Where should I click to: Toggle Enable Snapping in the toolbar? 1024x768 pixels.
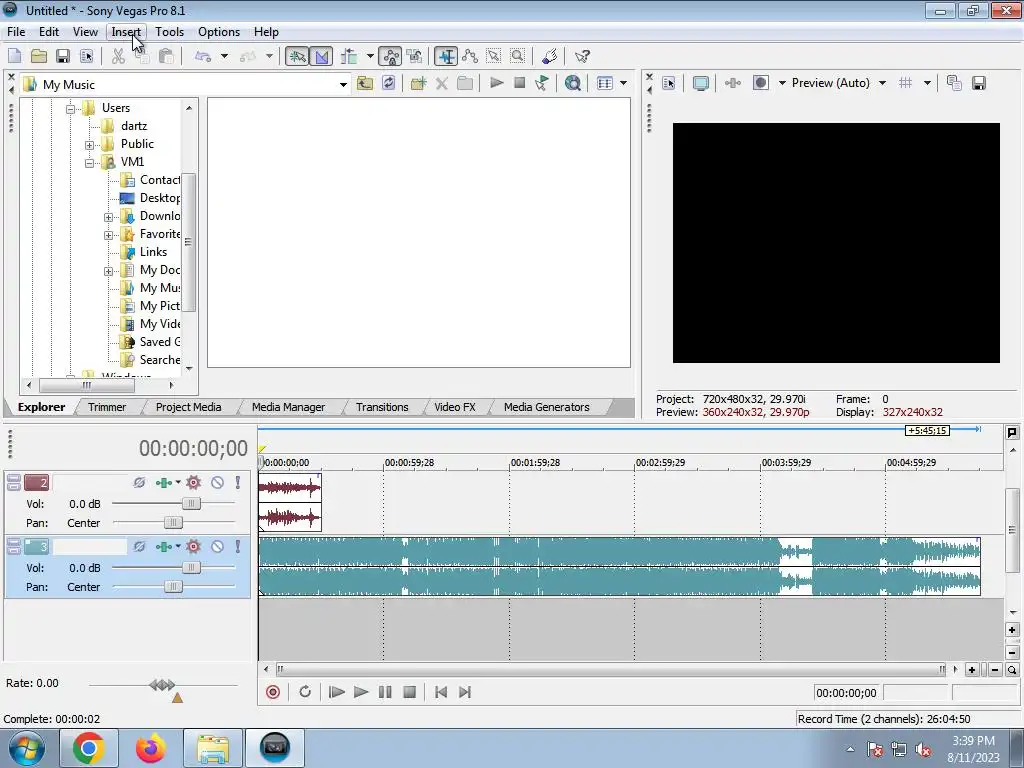(297, 57)
